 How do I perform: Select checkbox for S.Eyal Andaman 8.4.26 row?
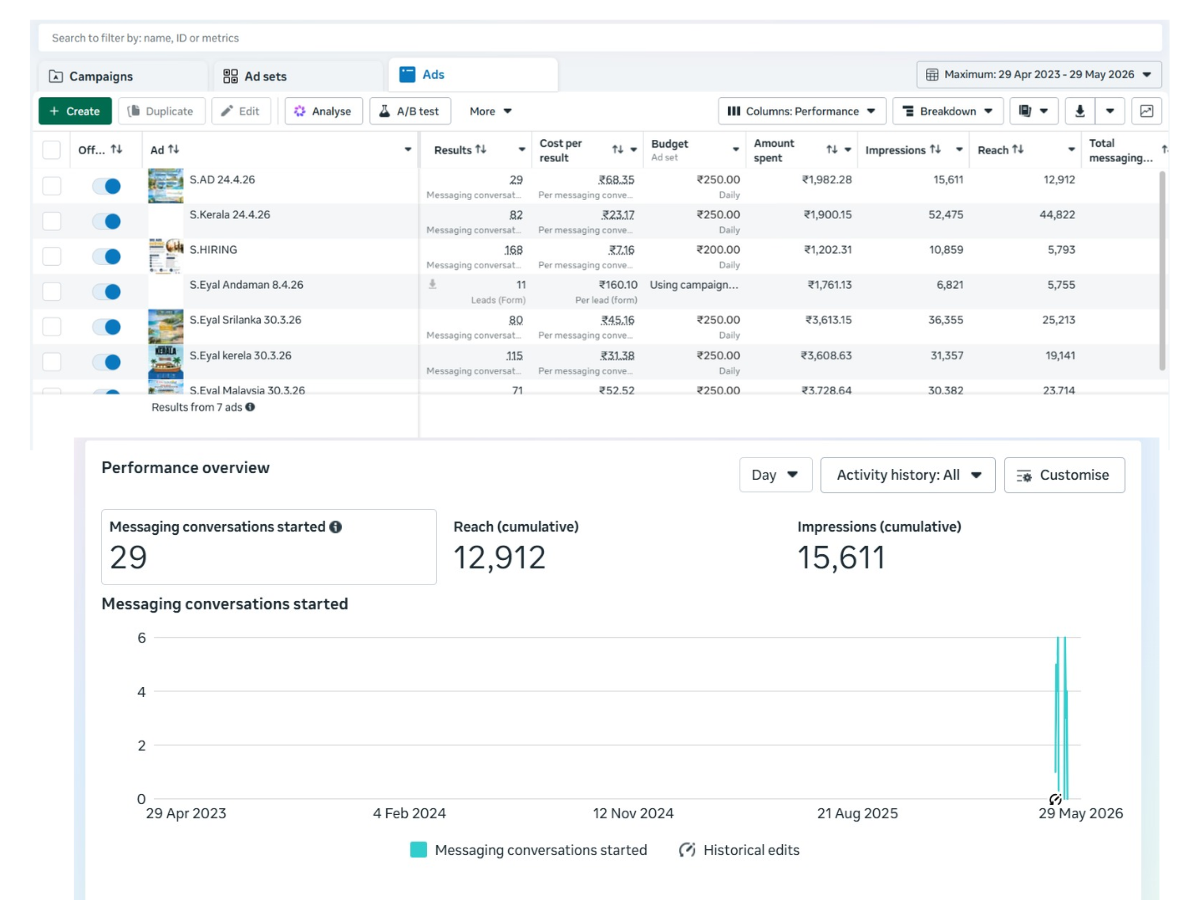coord(51,292)
